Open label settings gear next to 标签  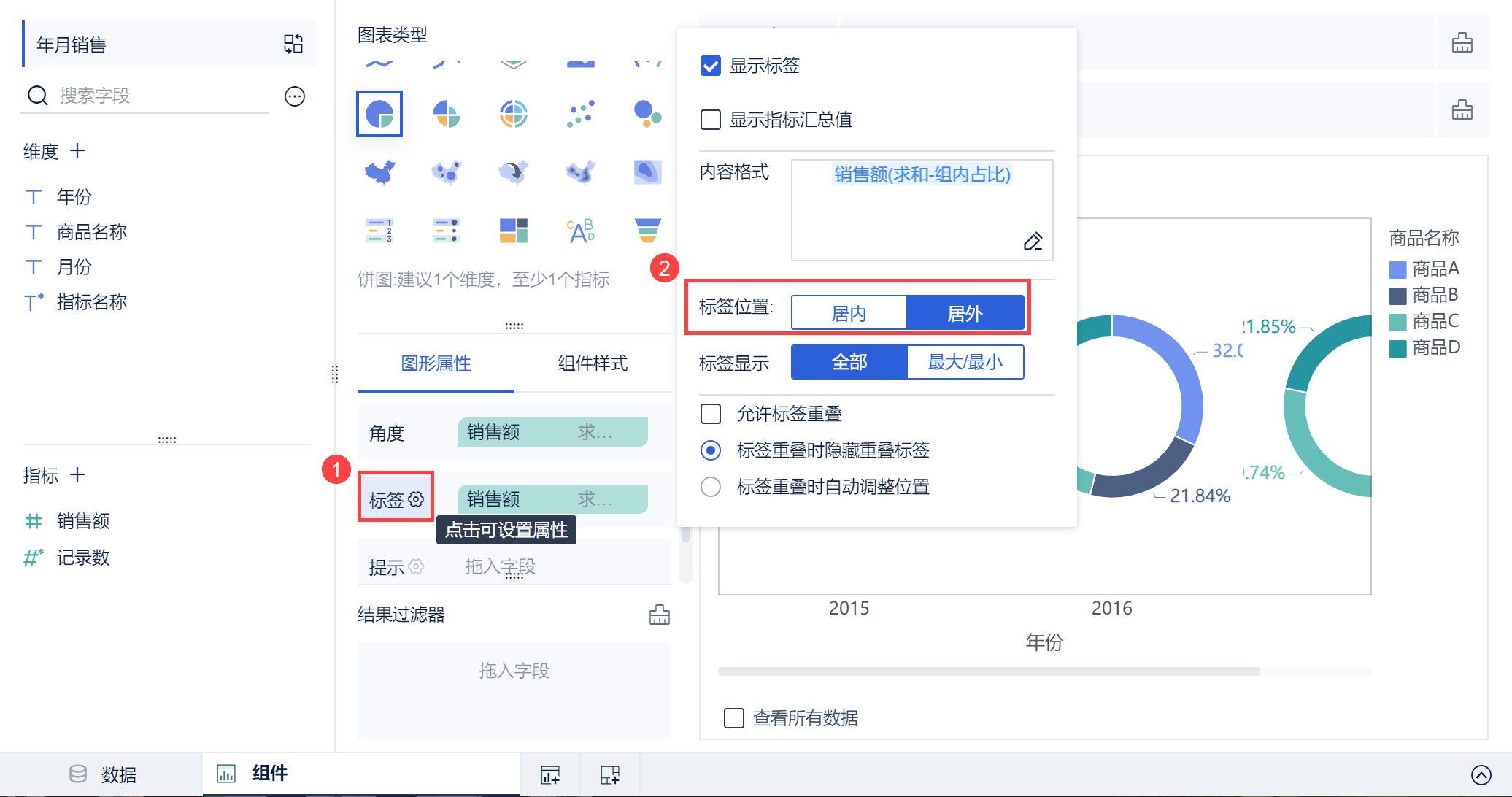(x=416, y=499)
